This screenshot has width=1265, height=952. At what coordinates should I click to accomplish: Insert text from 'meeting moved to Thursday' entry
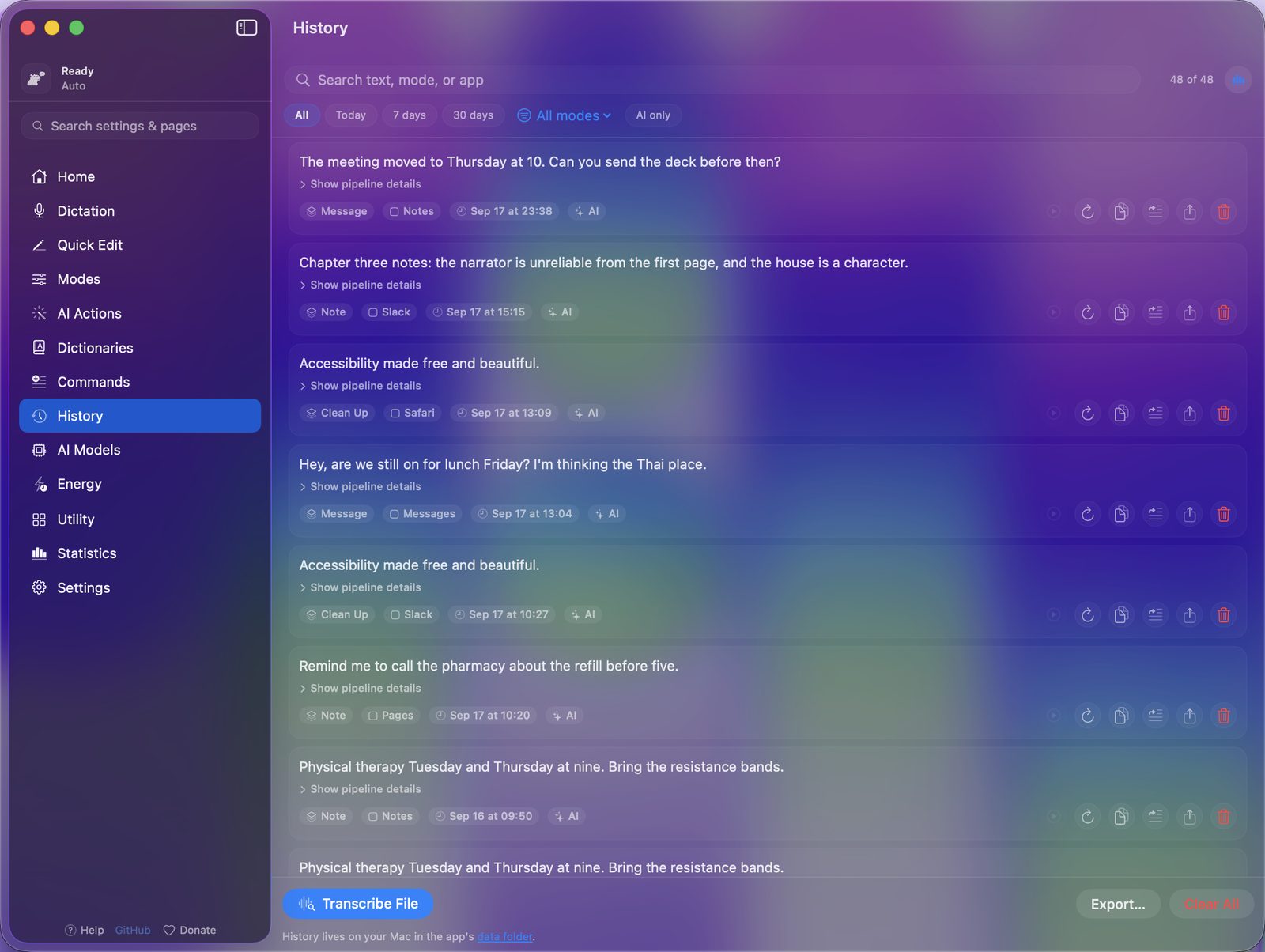(1155, 212)
